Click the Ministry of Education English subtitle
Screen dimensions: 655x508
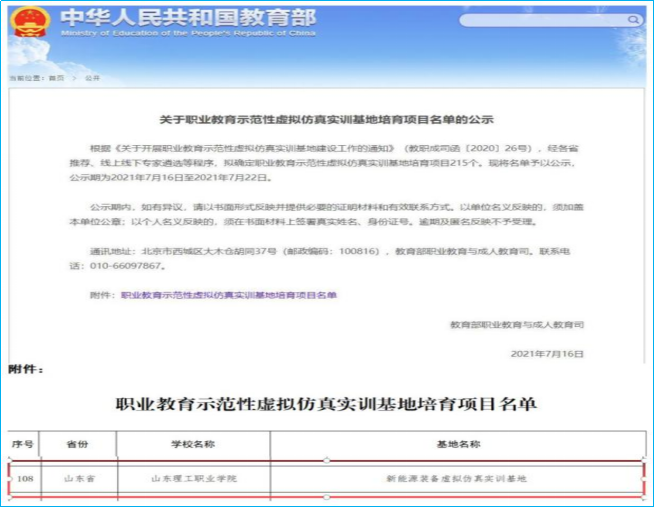tap(188, 33)
